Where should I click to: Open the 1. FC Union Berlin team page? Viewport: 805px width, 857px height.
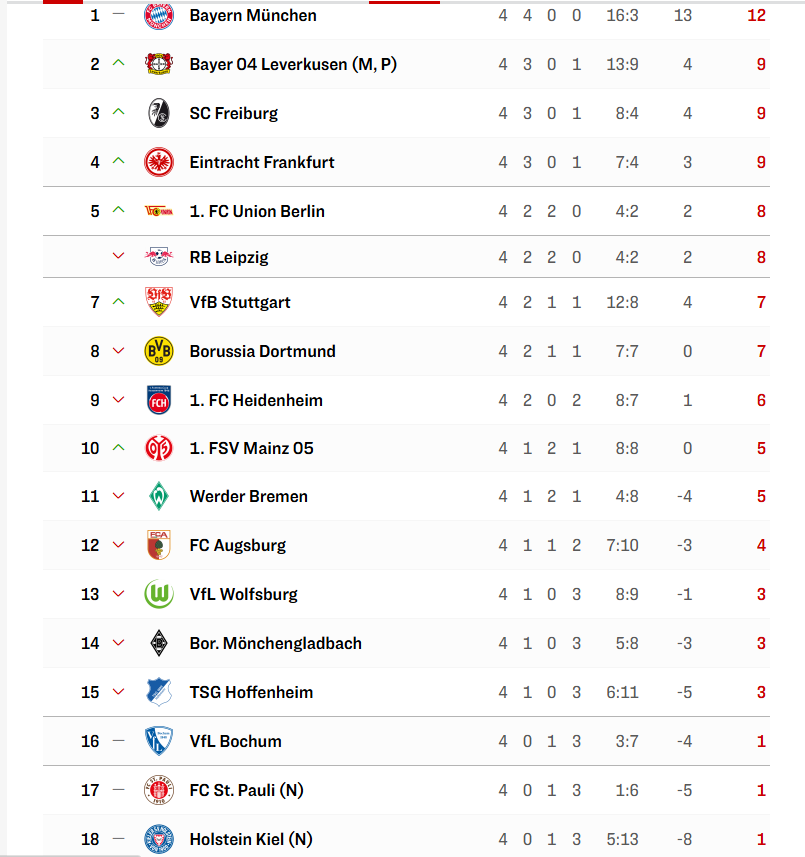pyautogui.click(x=257, y=212)
